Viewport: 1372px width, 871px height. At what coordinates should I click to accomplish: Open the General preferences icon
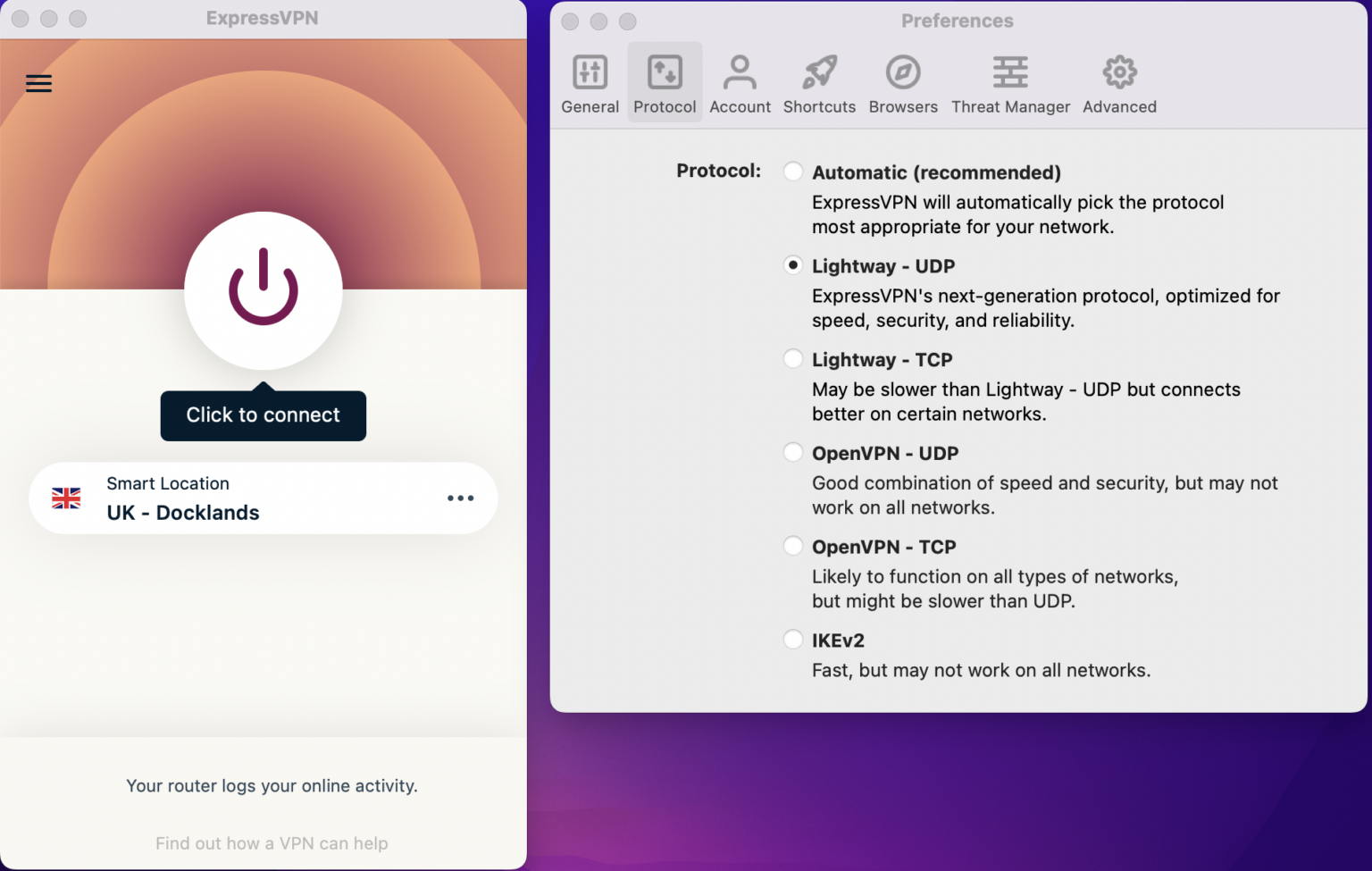(590, 73)
